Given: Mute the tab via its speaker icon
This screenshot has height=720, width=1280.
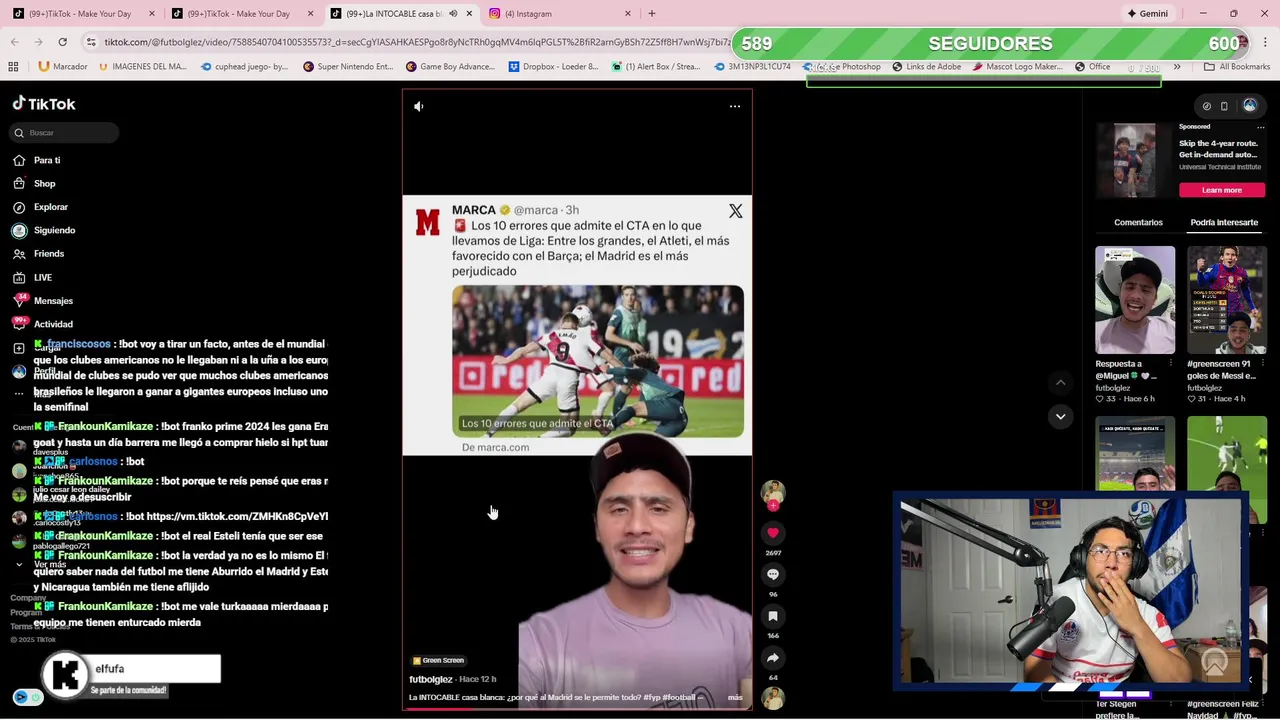Looking at the screenshot, I should click(x=453, y=14).
